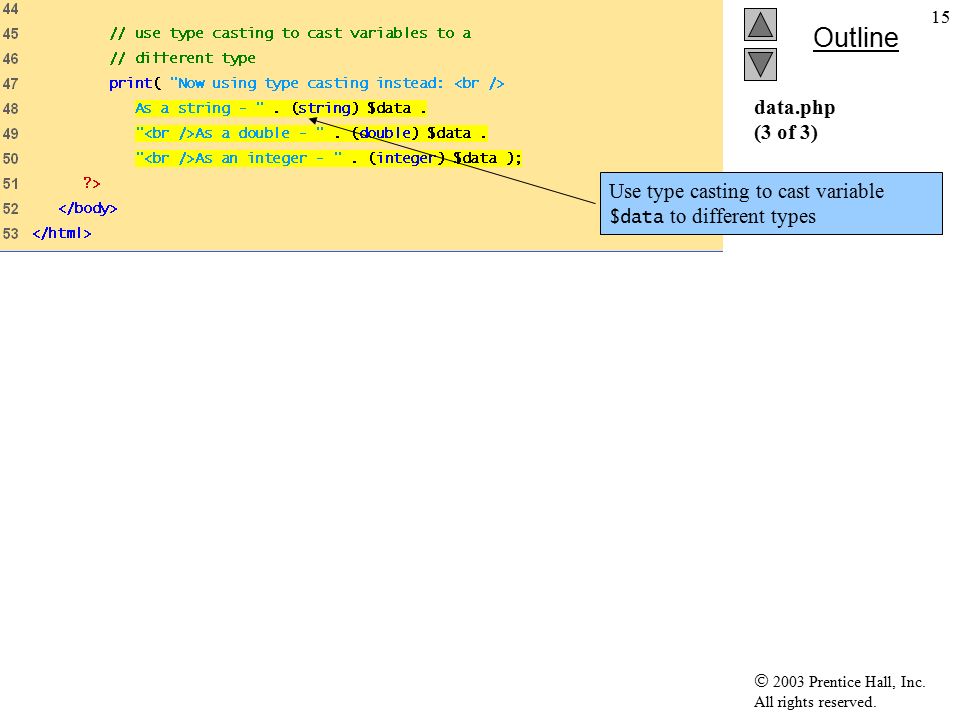
Task: Click 'All rights reserved.' footer text
Action: 814,702
